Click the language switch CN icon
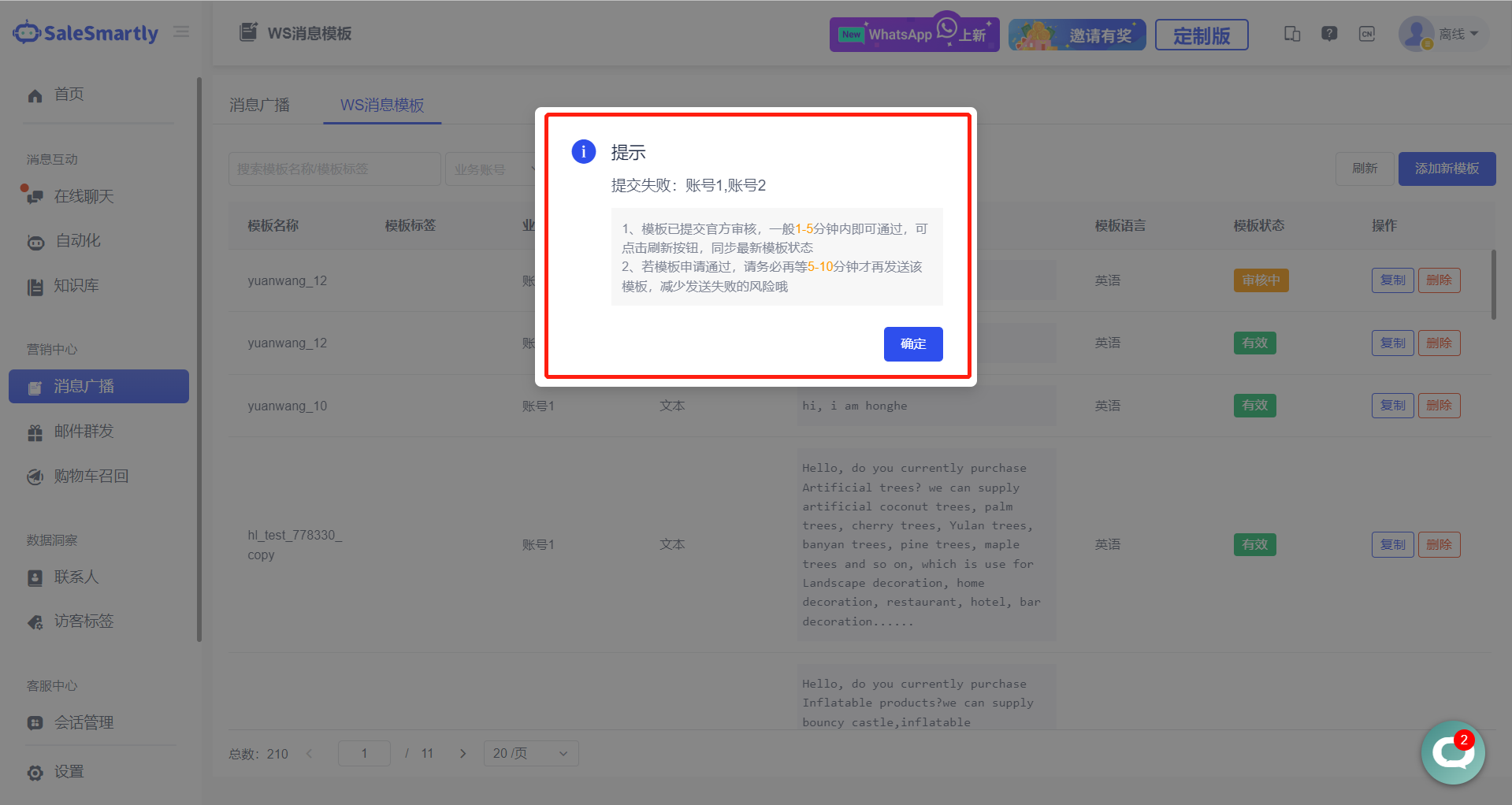The height and width of the screenshot is (805, 1512). (1367, 34)
